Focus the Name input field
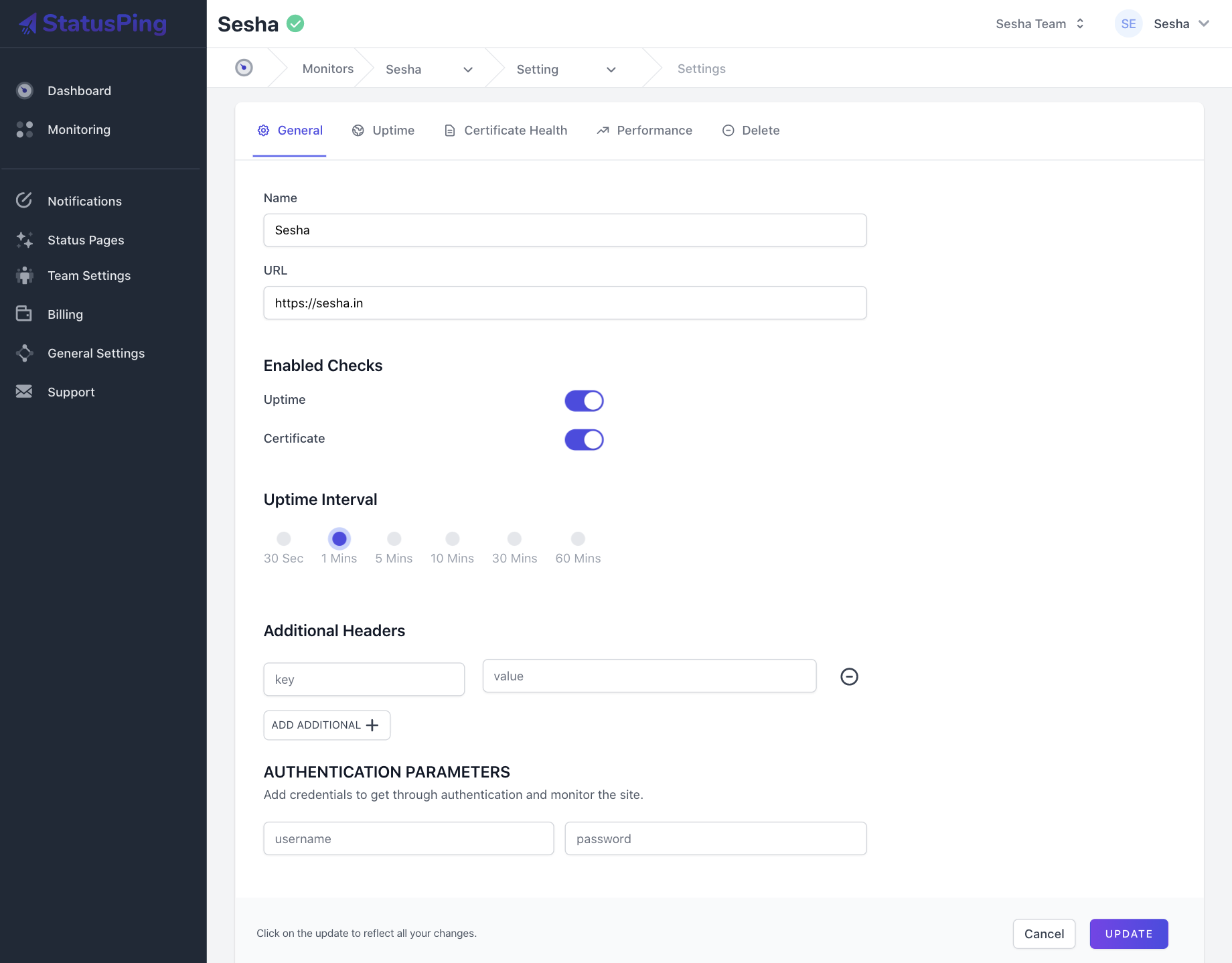 pos(565,230)
